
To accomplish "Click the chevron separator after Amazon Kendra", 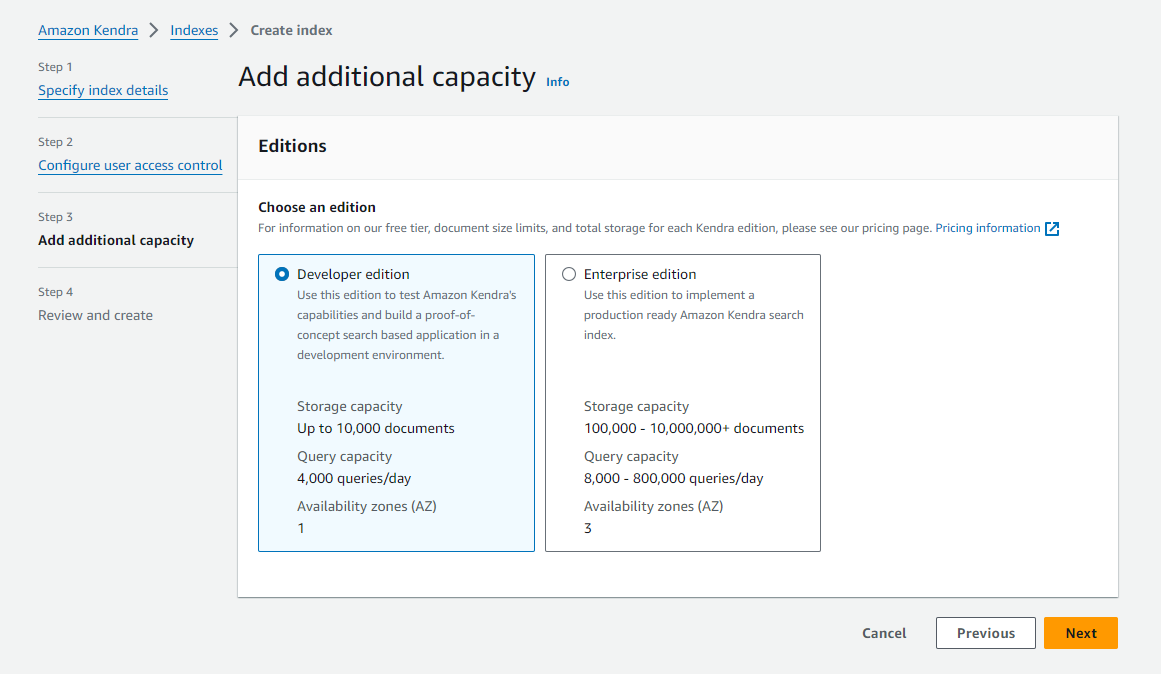I will click(x=154, y=30).
